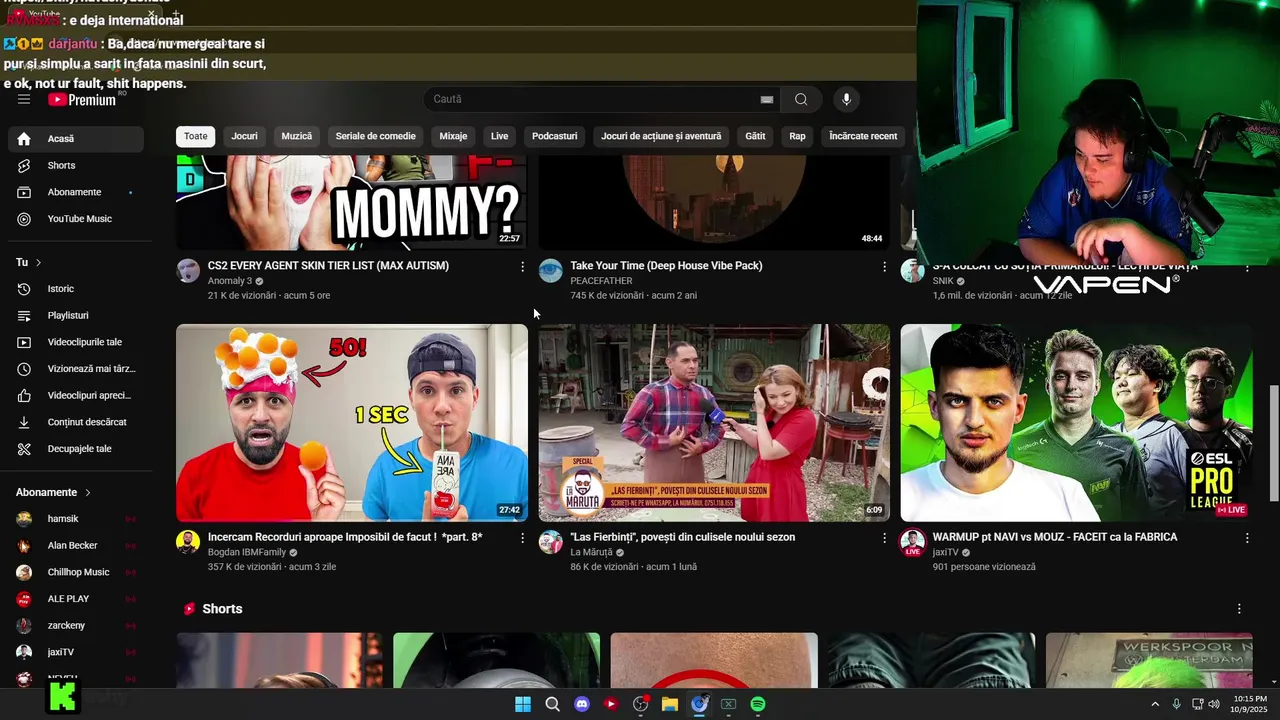Open the on-screen keyboard icon in search box
The width and height of the screenshot is (1280, 720).
point(767,99)
